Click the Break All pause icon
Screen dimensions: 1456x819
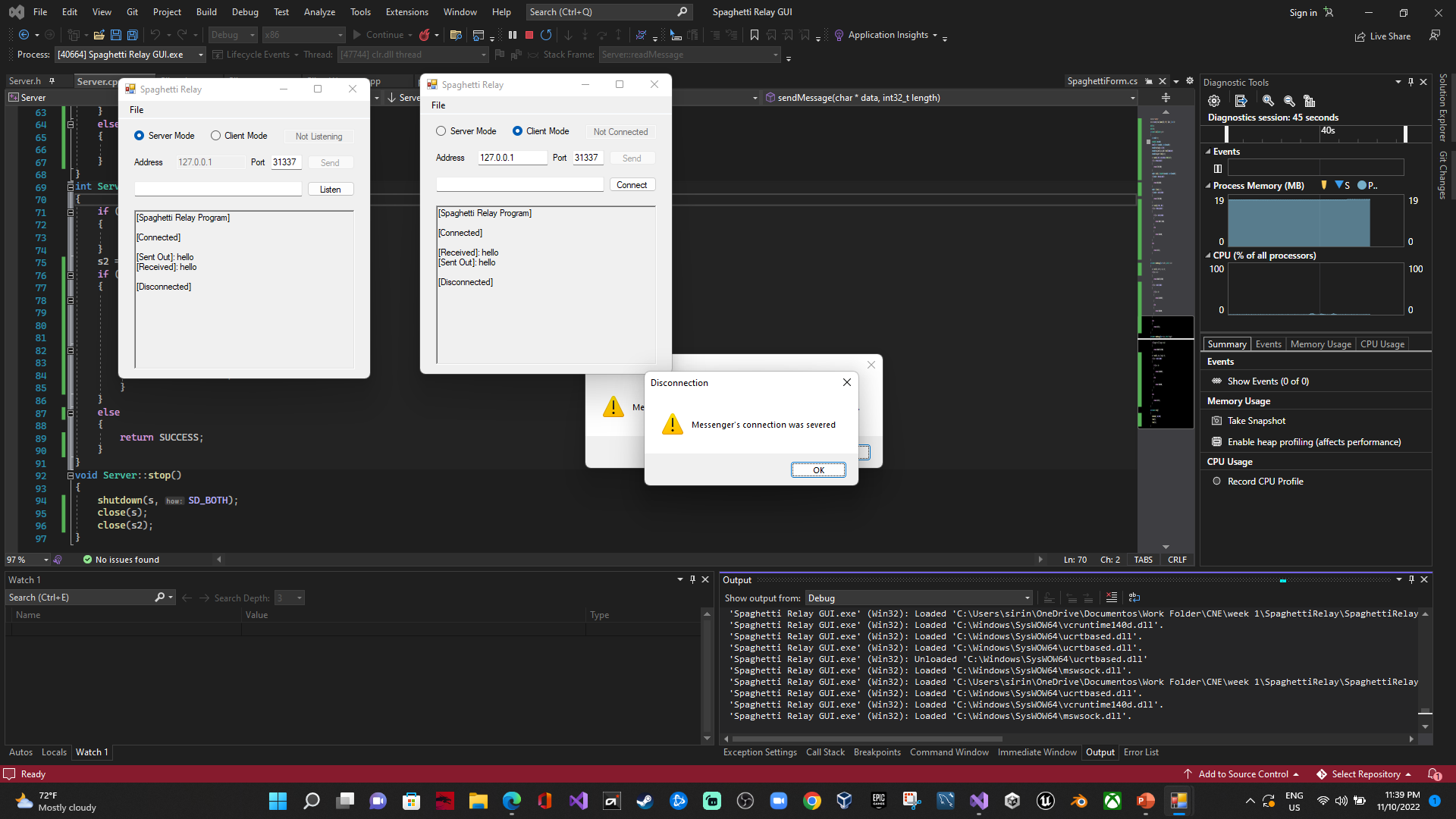tap(513, 35)
